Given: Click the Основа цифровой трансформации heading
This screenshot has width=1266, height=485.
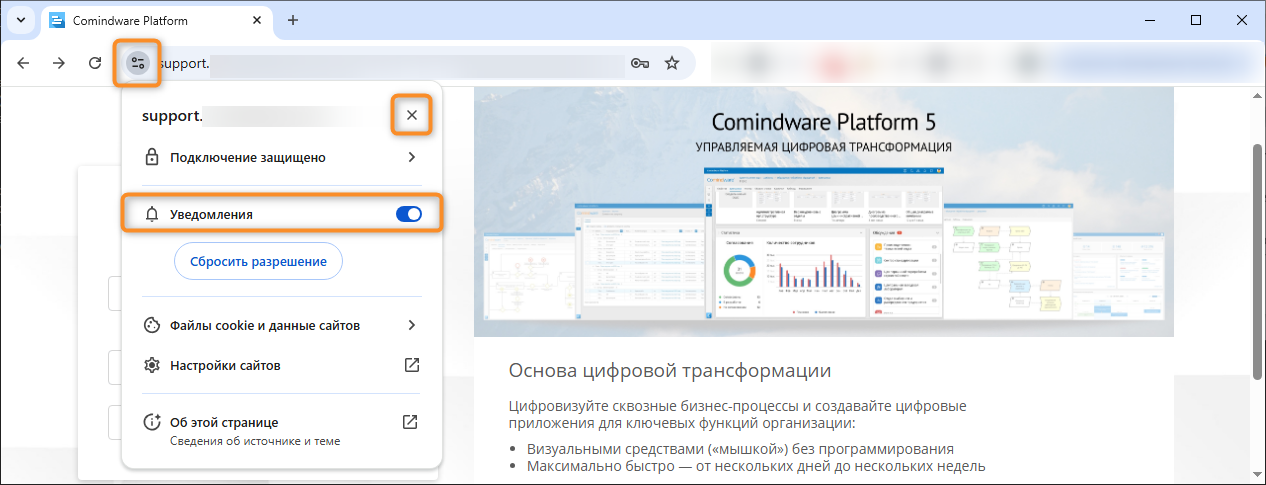Looking at the screenshot, I should [670, 371].
